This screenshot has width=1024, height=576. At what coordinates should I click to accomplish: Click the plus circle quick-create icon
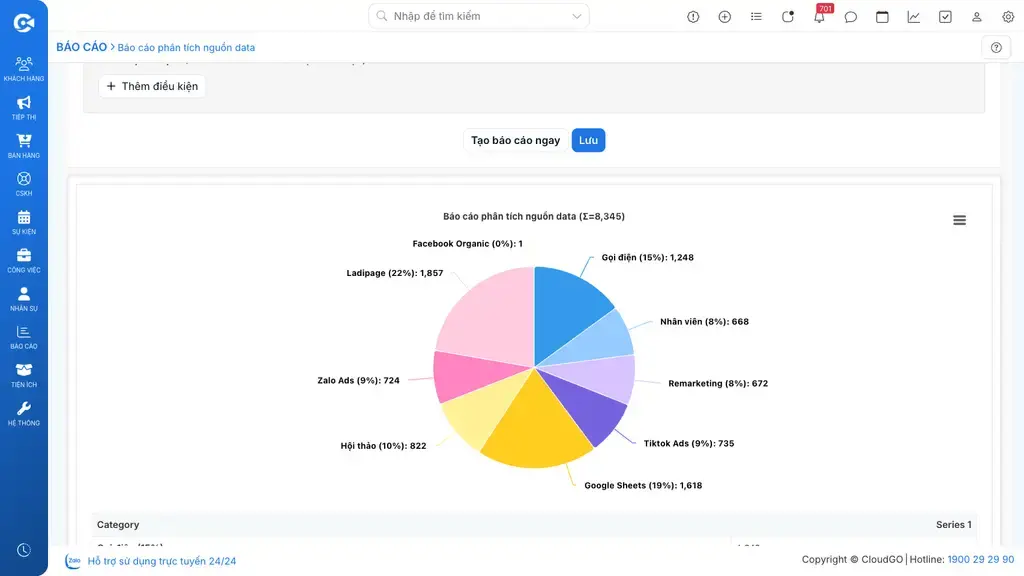tap(724, 17)
